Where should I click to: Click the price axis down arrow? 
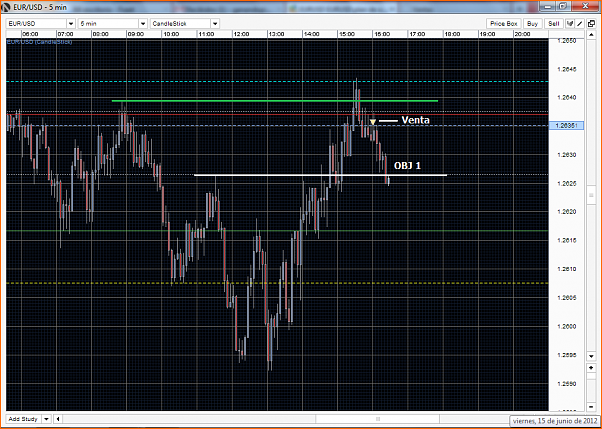pos(591,356)
